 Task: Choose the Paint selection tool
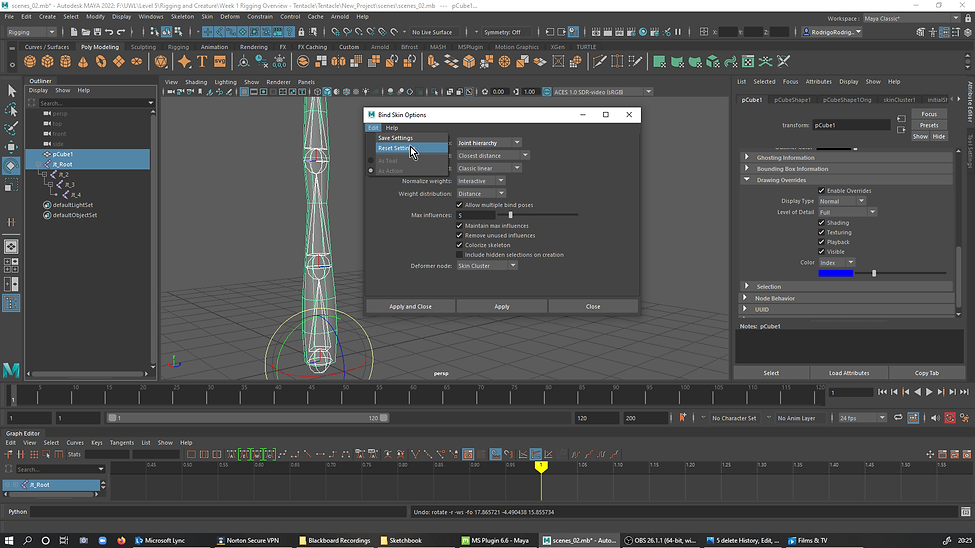(x=11, y=128)
